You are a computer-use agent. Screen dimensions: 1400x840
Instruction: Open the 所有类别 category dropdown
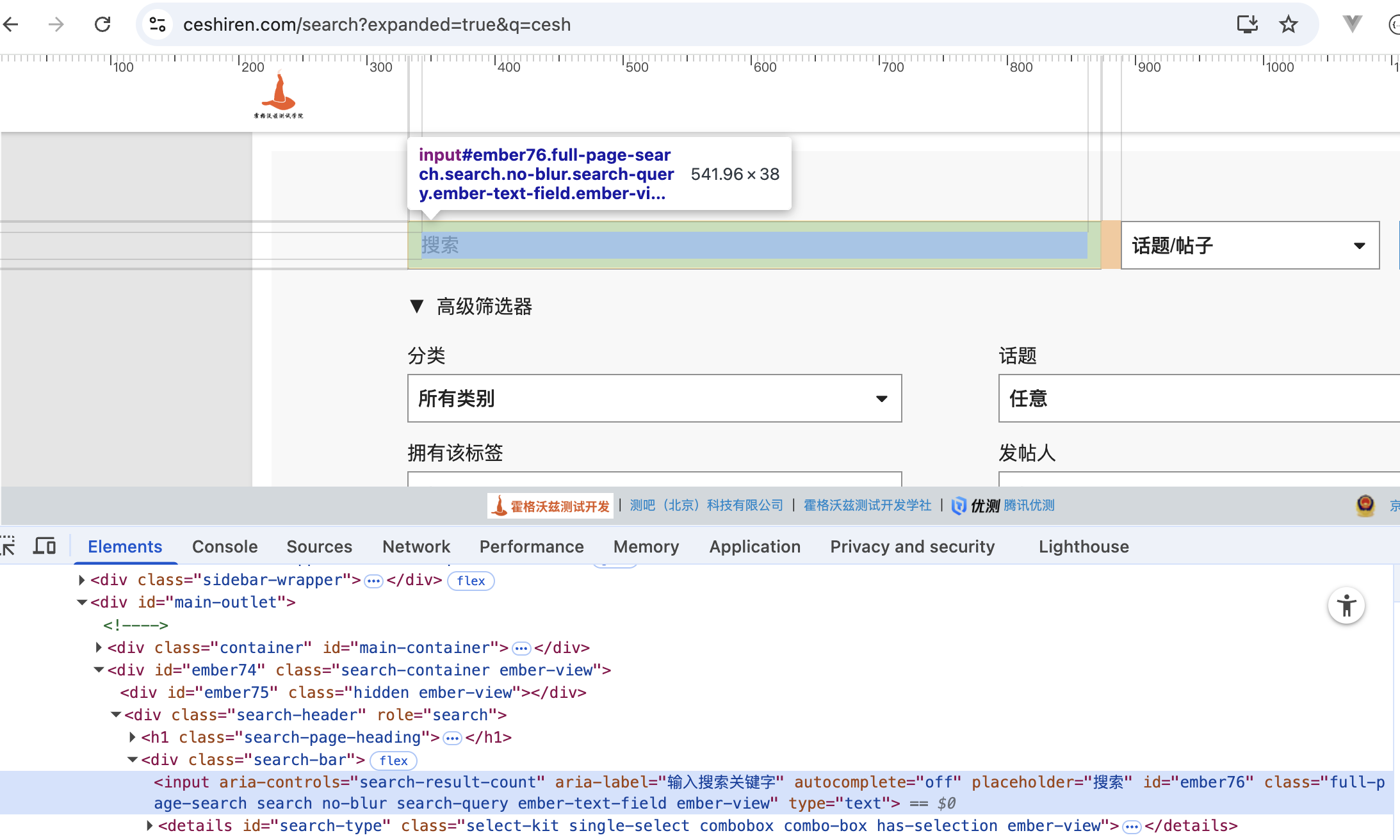click(x=655, y=398)
